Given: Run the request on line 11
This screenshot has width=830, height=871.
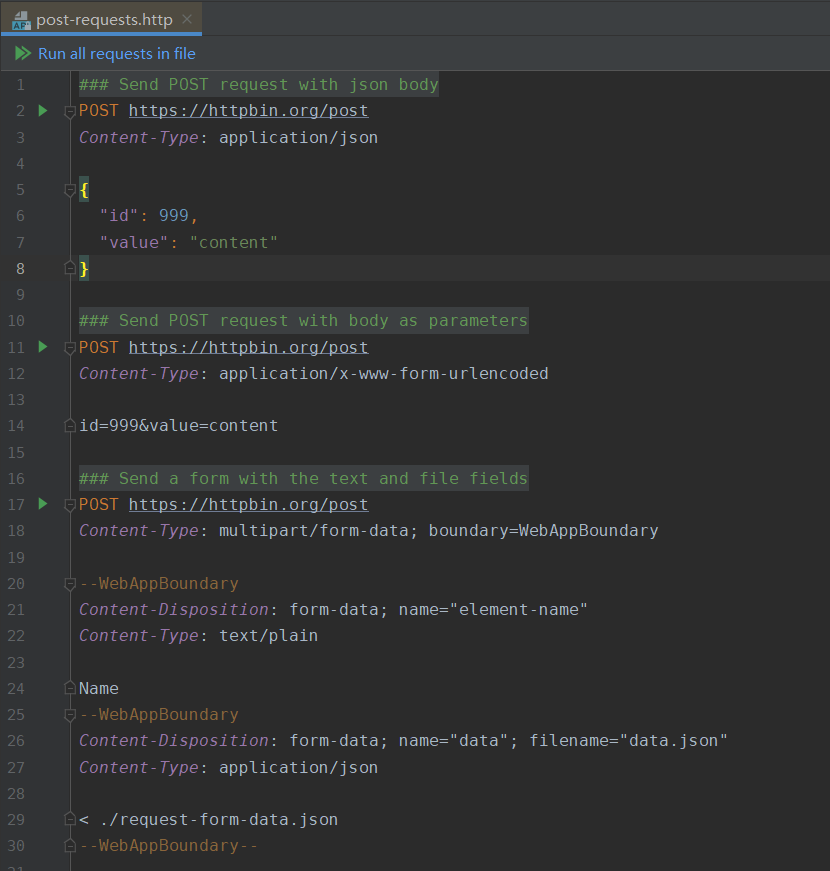Looking at the screenshot, I should pos(43,347).
